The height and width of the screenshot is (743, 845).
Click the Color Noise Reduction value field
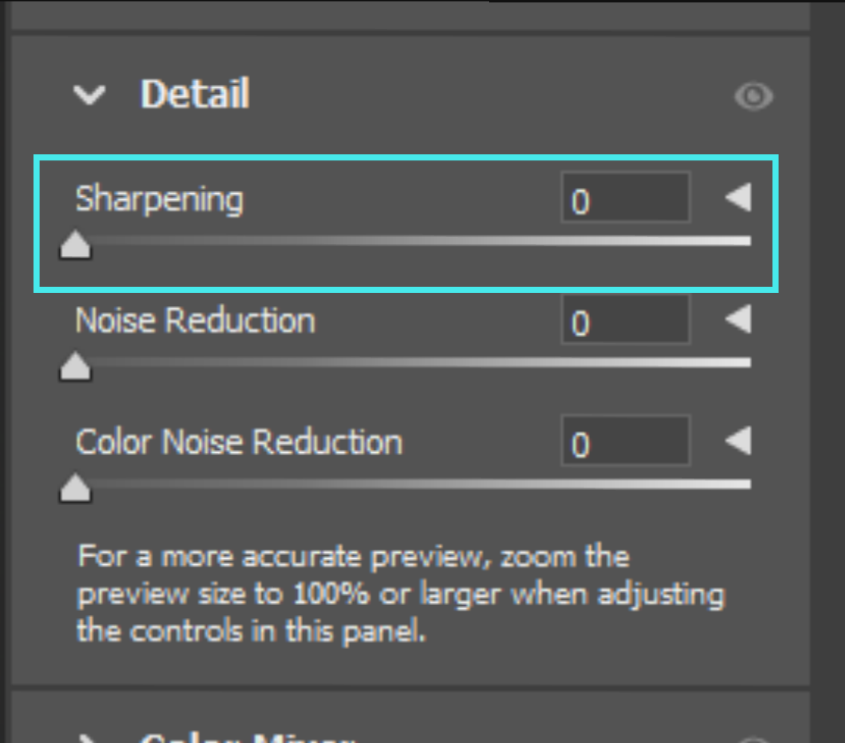[625, 441]
